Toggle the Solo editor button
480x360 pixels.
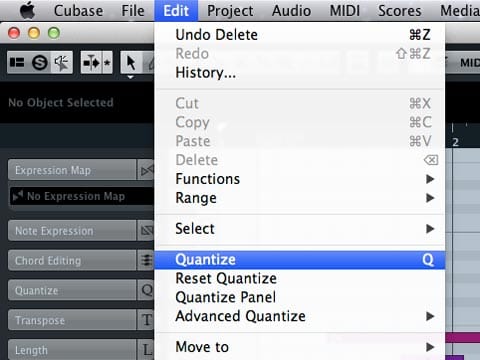point(40,62)
